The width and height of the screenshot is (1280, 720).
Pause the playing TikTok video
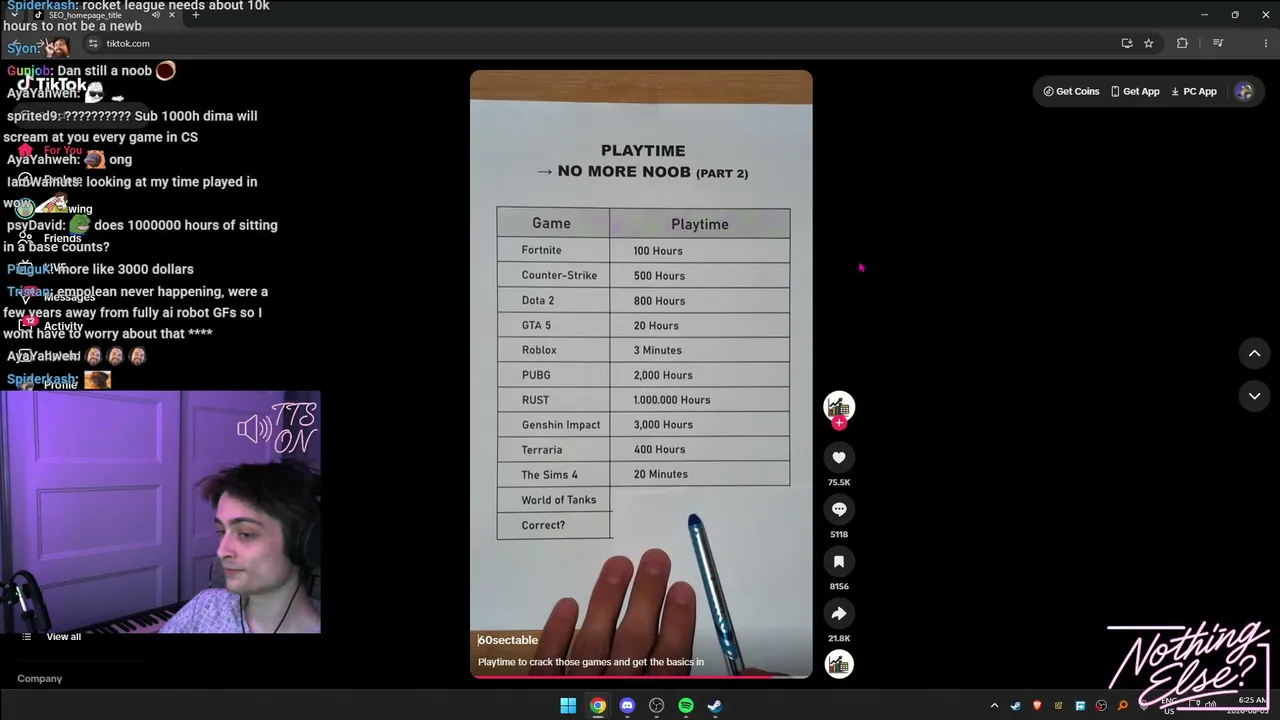641,375
